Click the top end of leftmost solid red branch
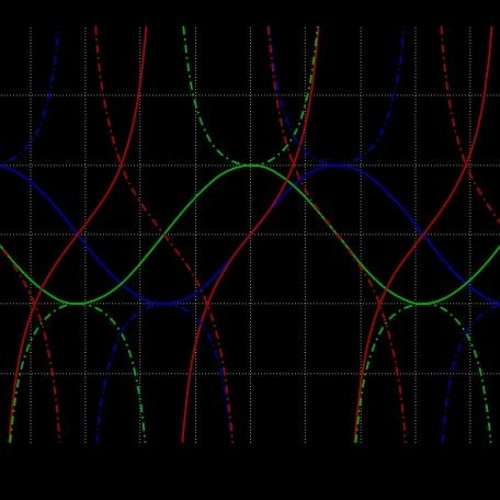 click(x=146, y=28)
